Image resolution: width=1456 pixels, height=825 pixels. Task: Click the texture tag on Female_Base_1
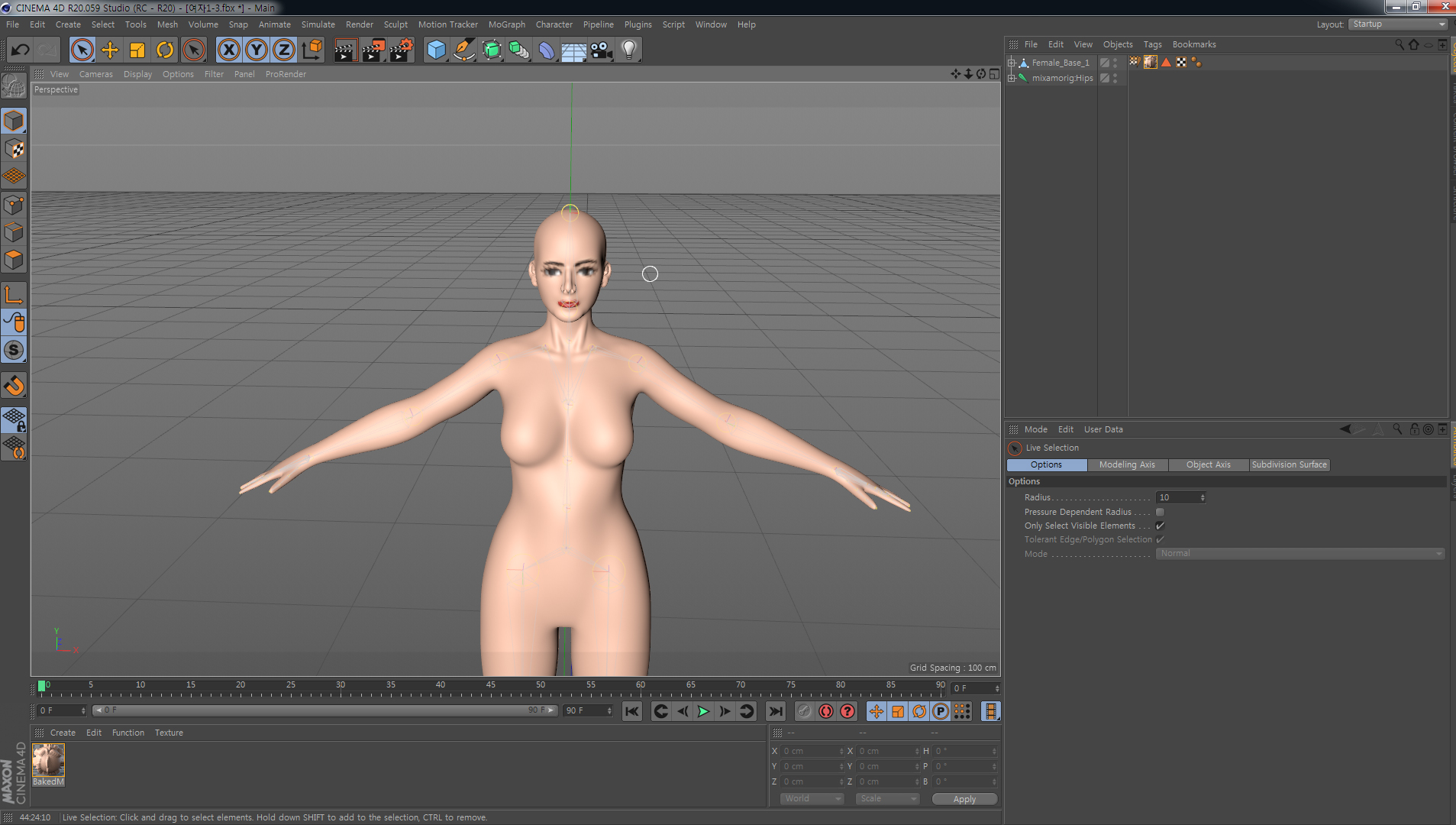1151,63
